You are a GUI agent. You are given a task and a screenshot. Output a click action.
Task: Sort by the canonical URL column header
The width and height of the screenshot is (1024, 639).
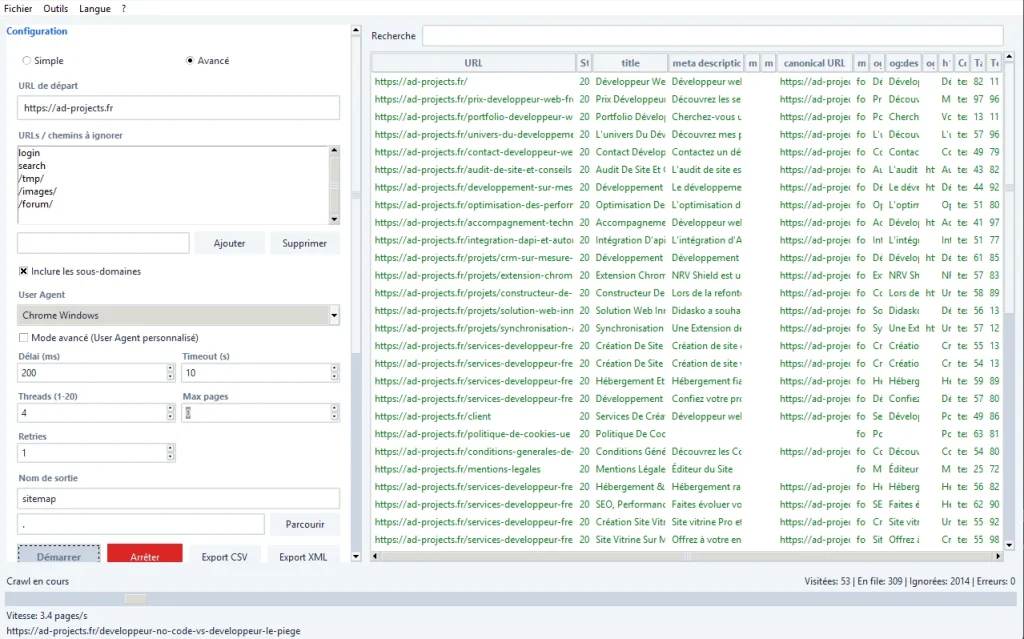814,63
